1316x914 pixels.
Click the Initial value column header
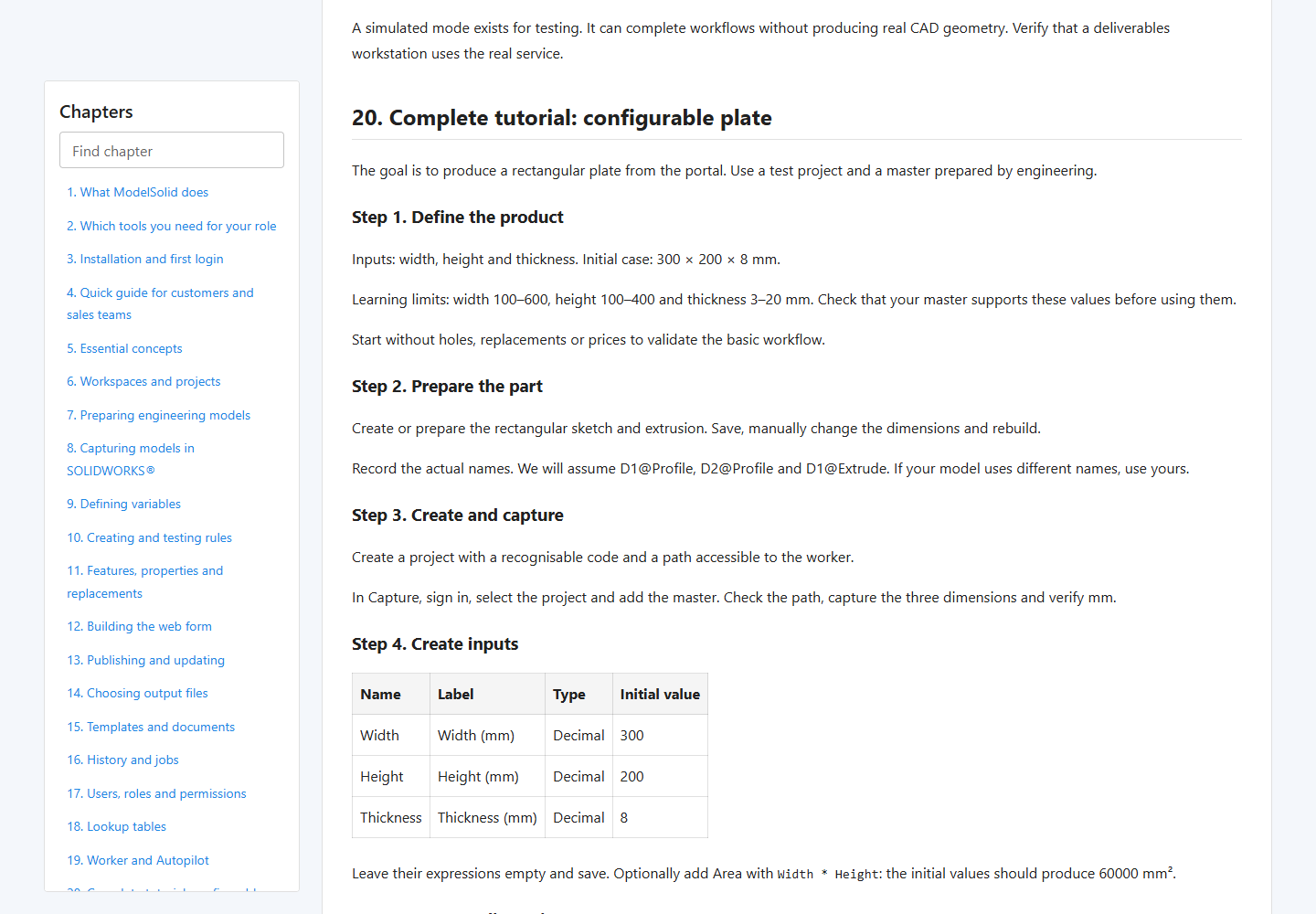660,694
